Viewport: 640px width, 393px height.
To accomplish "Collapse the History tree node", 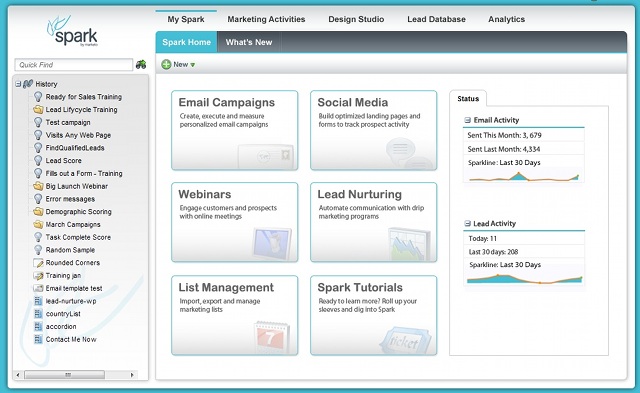I will click(18, 84).
